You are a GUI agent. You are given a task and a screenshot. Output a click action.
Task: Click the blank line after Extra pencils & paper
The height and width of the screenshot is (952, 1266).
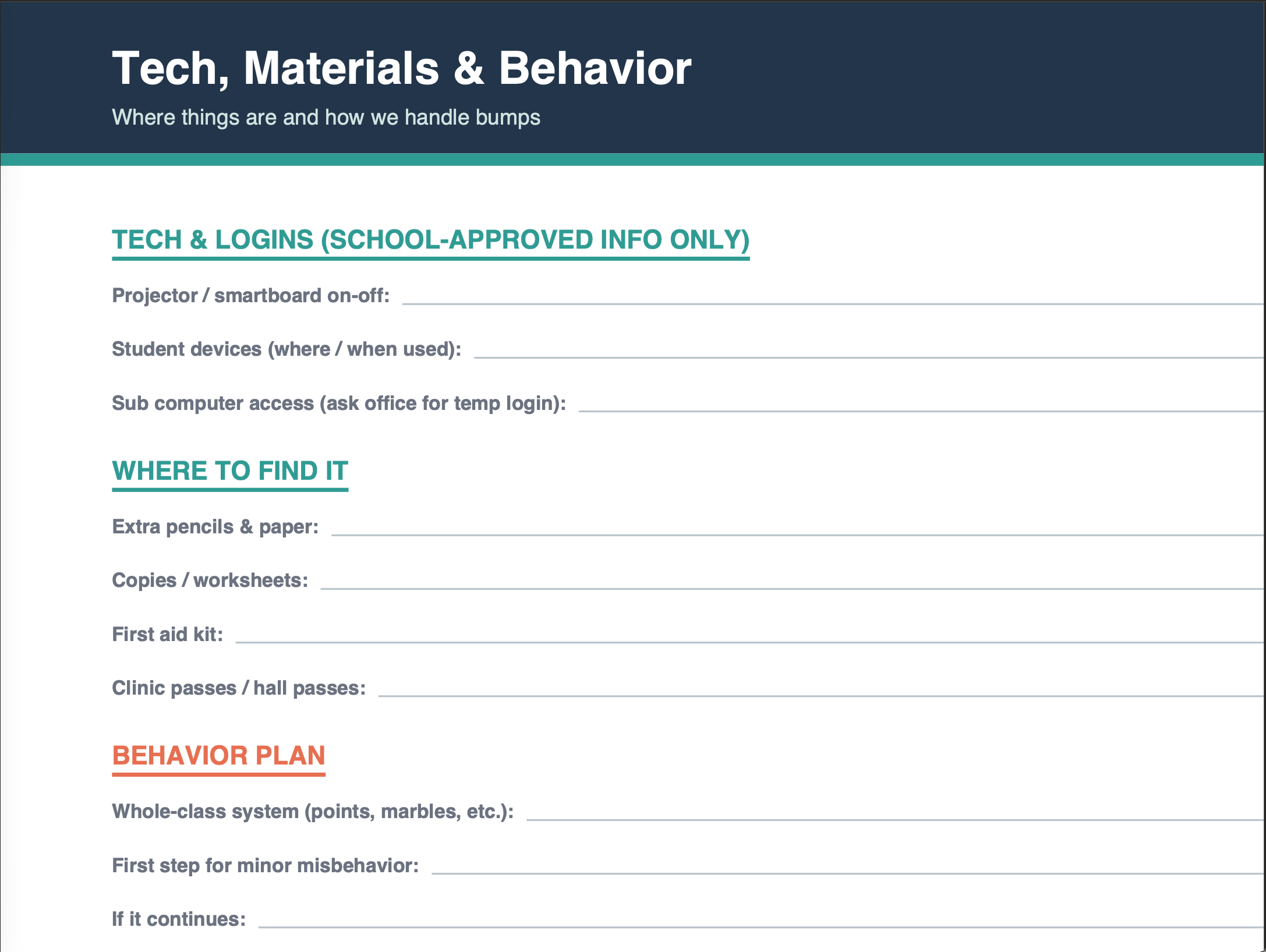click(x=798, y=535)
